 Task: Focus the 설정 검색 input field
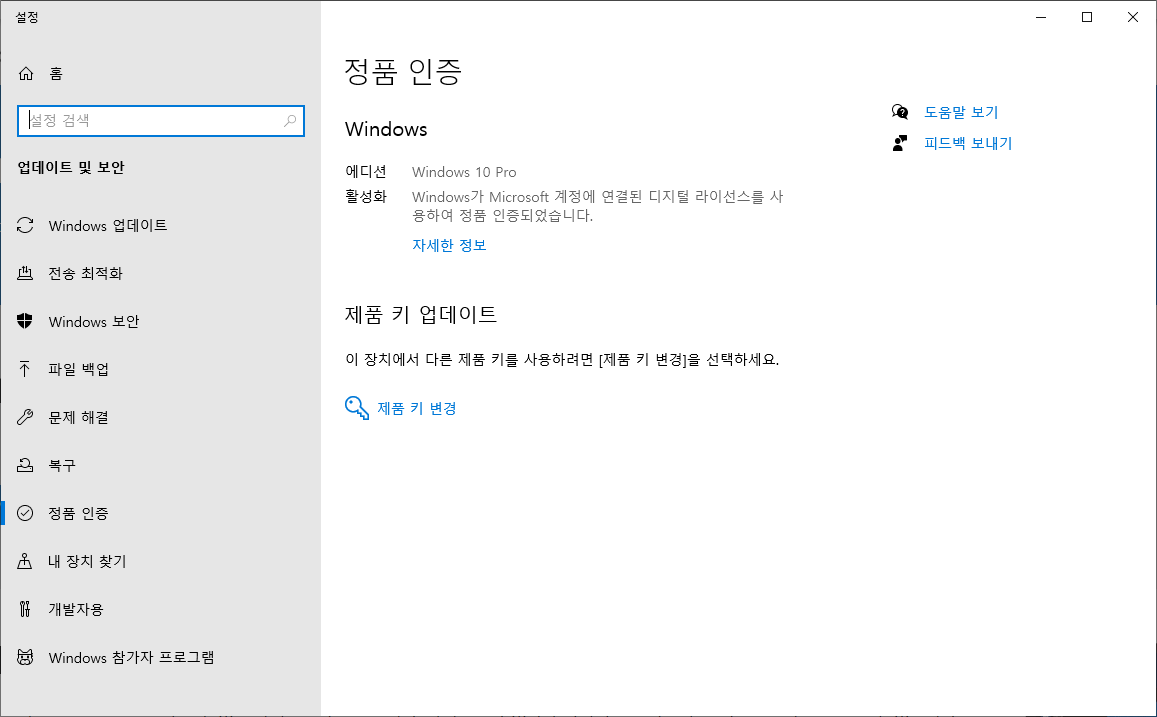[x=161, y=121]
